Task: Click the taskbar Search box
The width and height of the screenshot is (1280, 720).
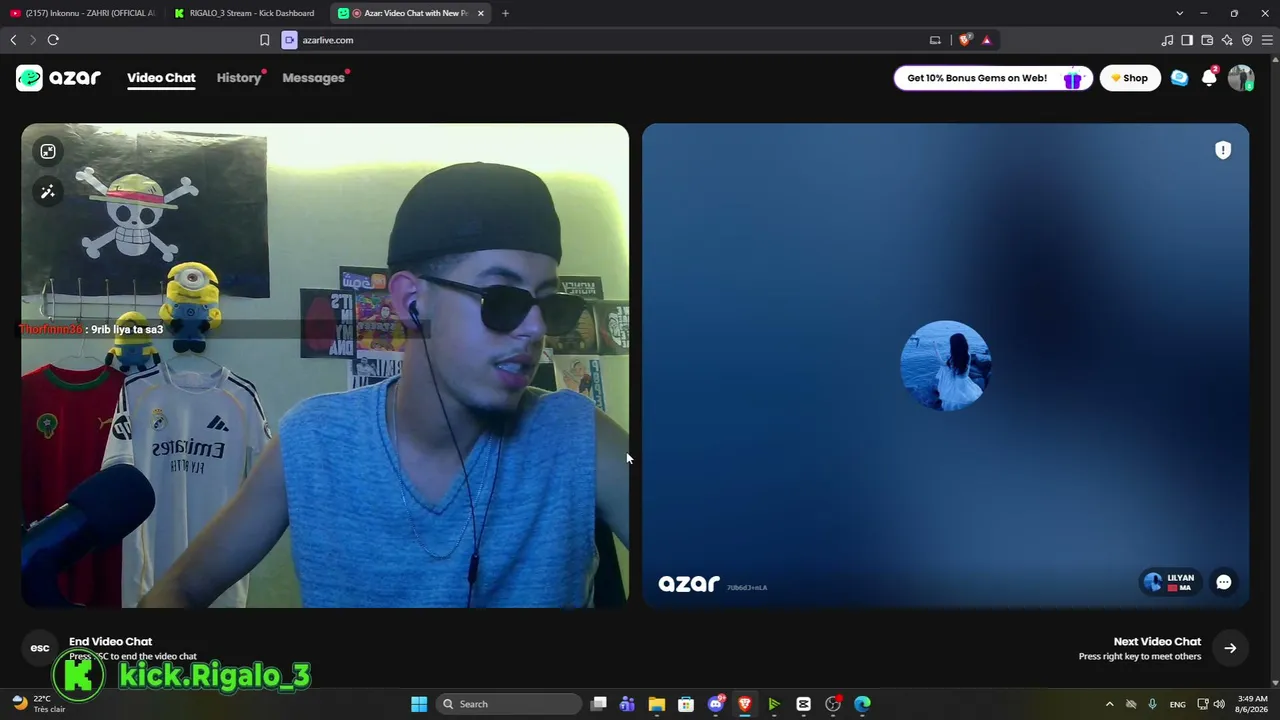Action: click(x=510, y=704)
